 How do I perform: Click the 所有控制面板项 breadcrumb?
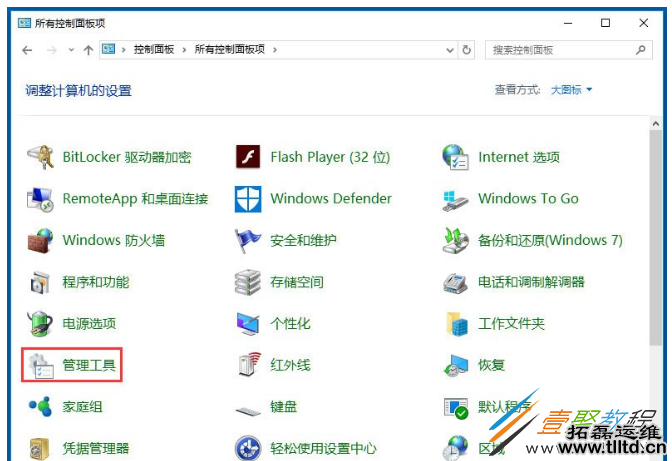(230, 50)
